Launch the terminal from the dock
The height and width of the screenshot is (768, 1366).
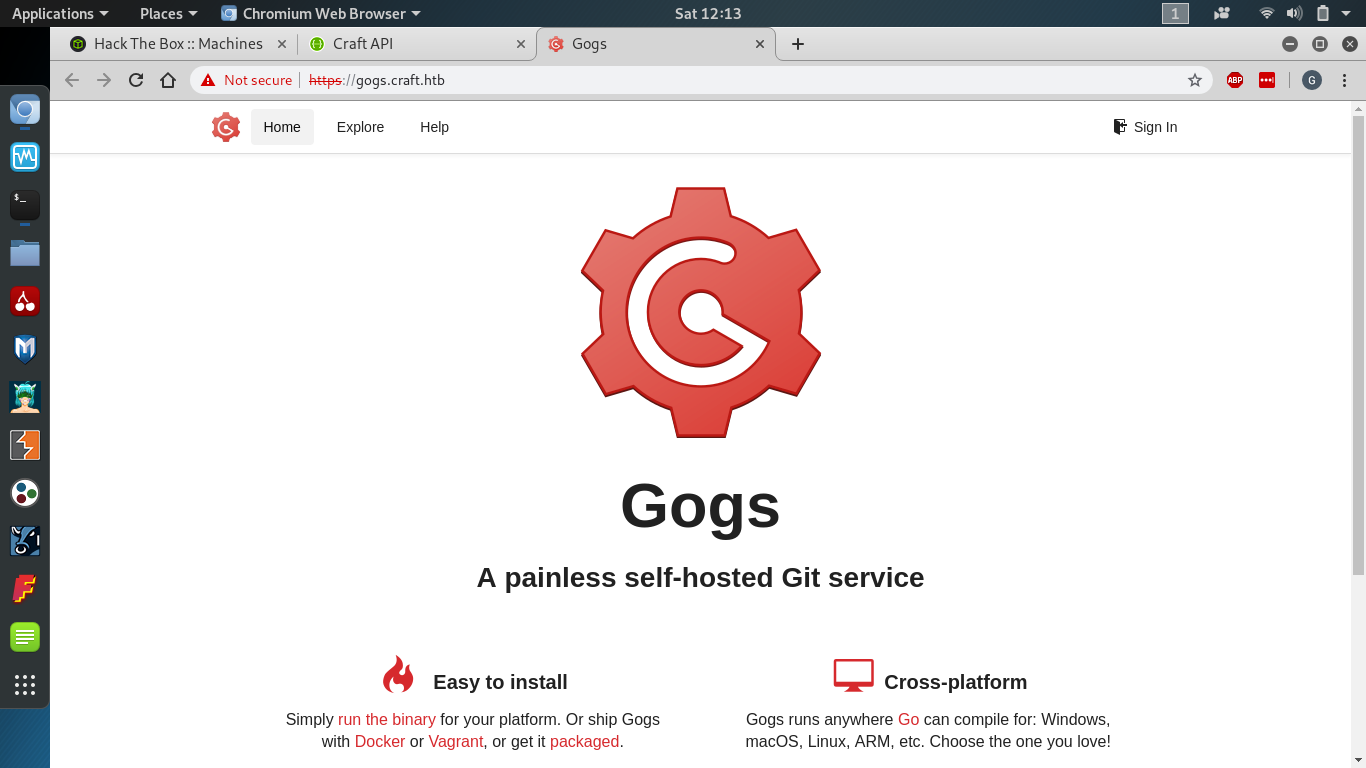(x=24, y=205)
